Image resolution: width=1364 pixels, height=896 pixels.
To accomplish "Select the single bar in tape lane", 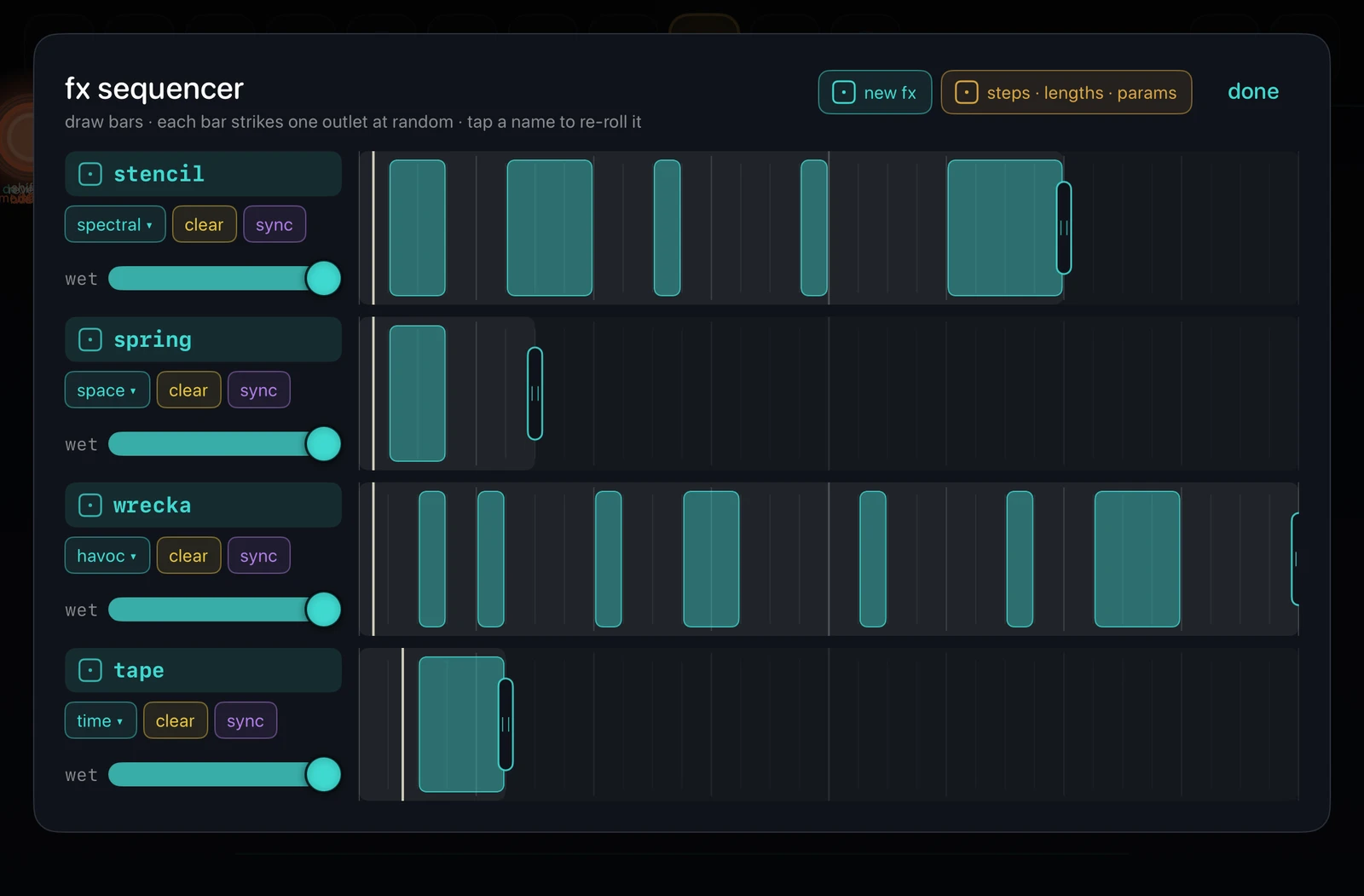I will tap(461, 724).
